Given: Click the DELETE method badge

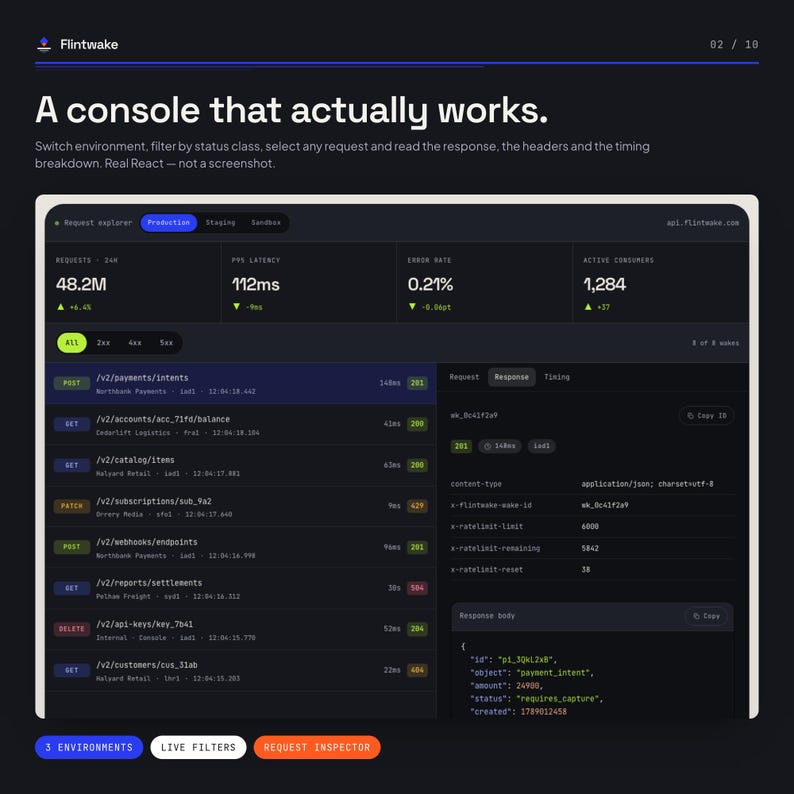Looking at the screenshot, I should click(72, 629).
